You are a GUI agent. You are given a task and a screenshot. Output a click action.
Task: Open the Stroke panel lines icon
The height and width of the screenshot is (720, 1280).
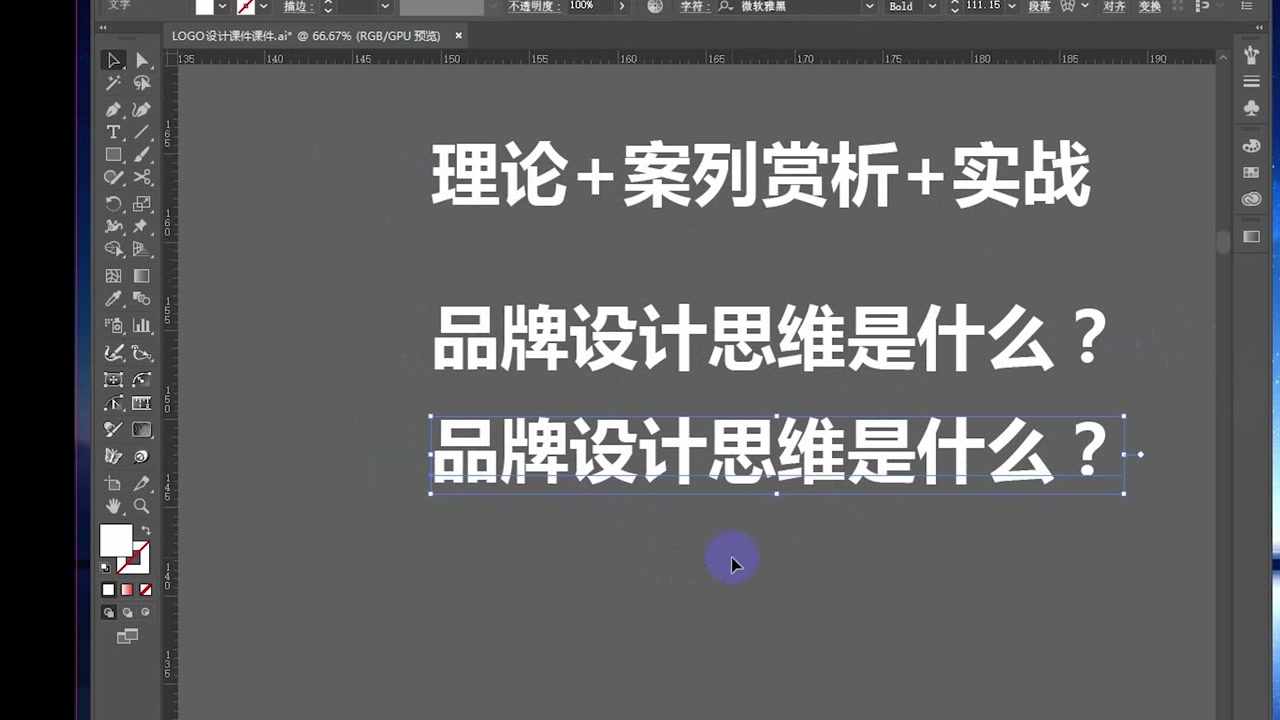[x=1251, y=81]
